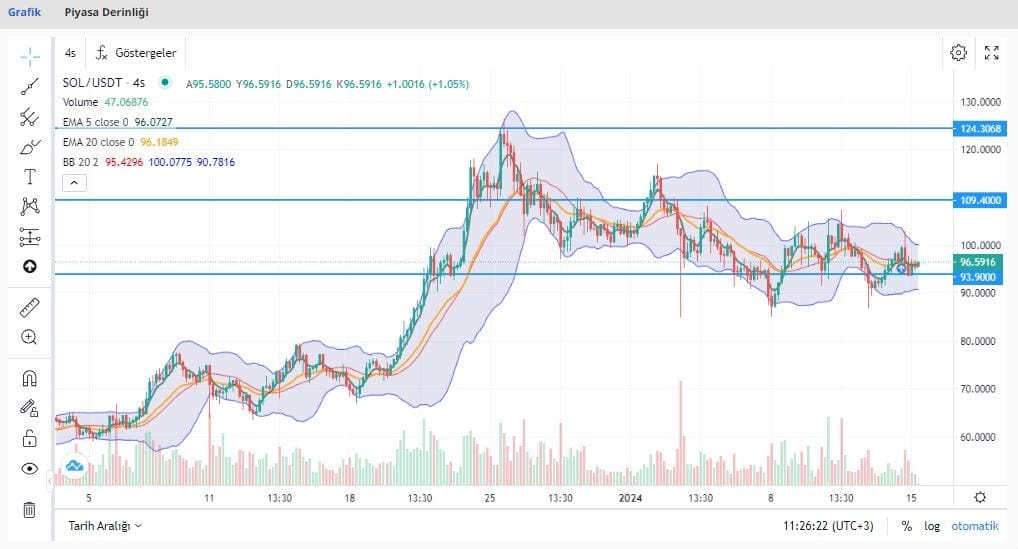This screenshot has height=549, width=1018.
Task: Select the crosshair cursor tool
Action: pos(29,56)
